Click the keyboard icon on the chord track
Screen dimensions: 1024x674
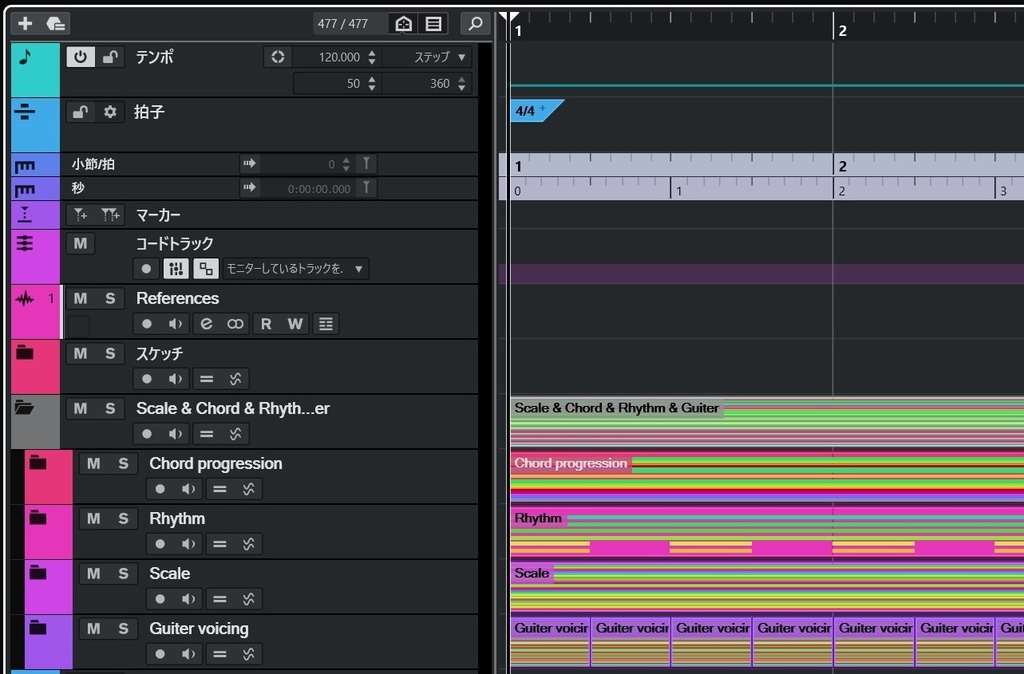click(176, 268)
